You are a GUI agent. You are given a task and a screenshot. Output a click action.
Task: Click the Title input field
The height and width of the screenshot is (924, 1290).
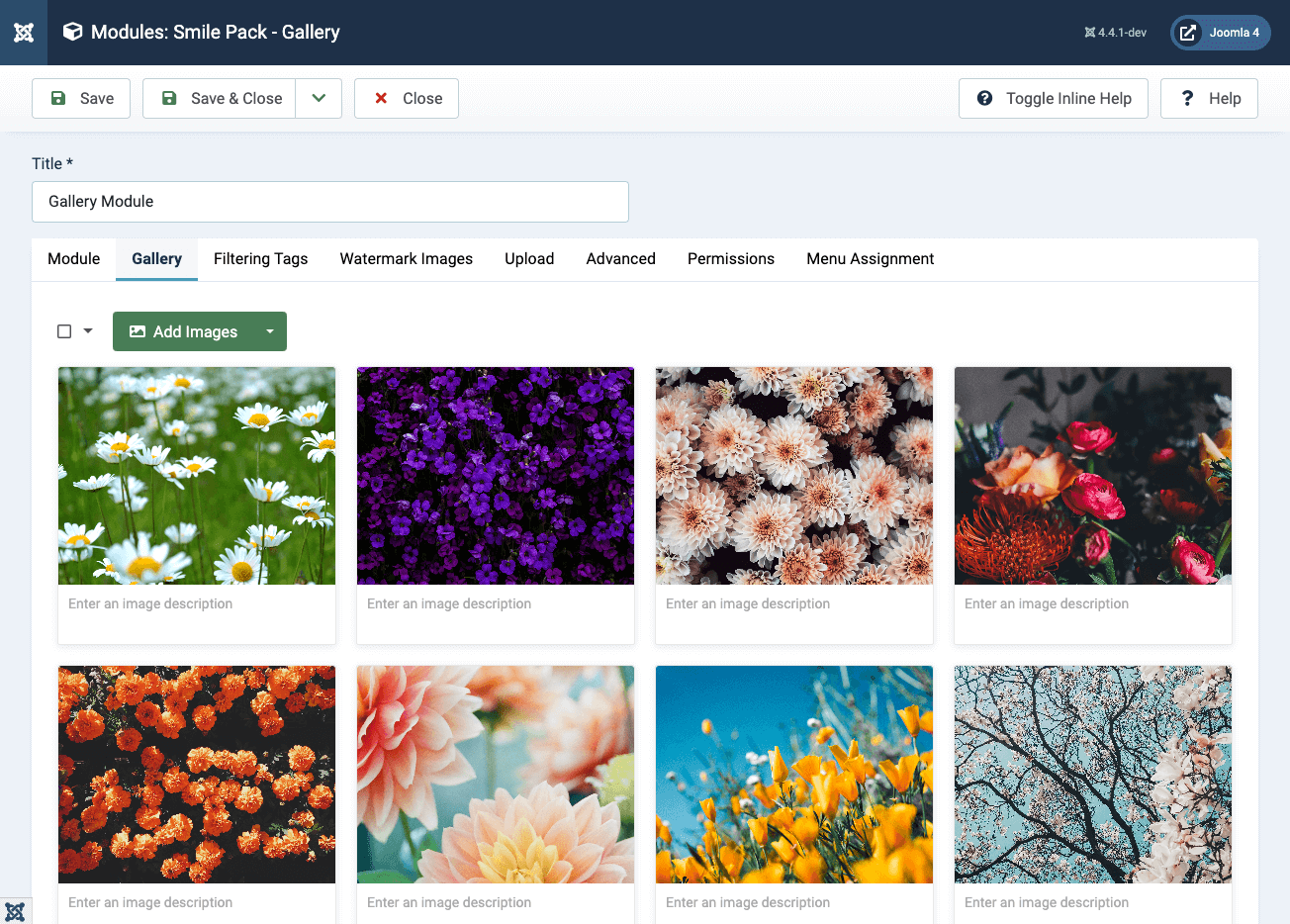point(330,202)
